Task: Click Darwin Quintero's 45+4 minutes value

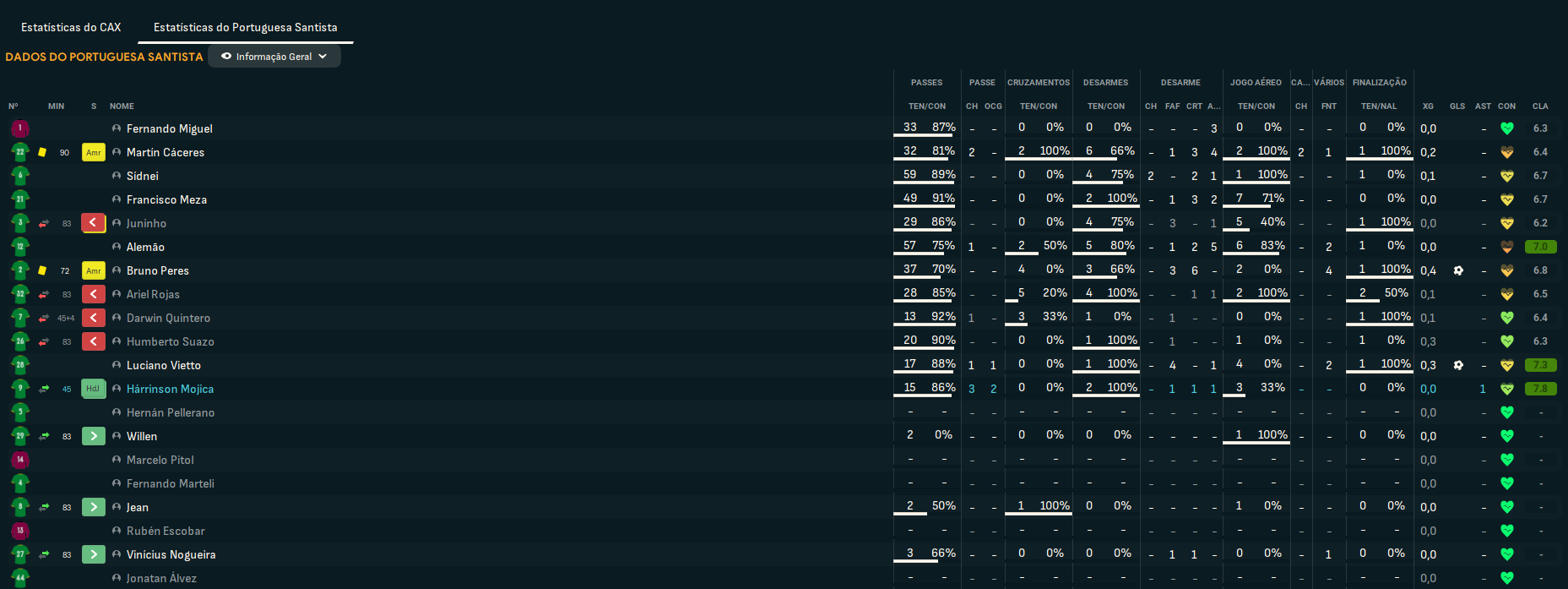Action: (x=66, y=319)
